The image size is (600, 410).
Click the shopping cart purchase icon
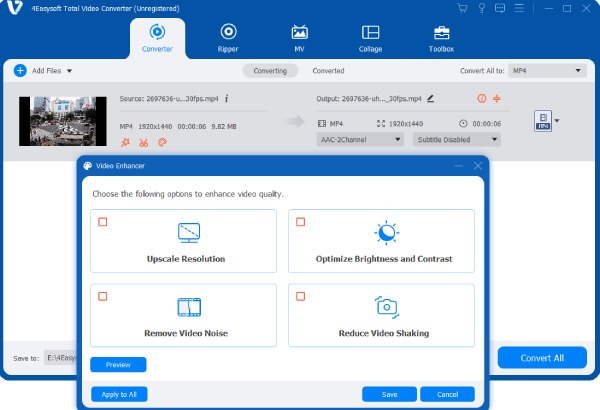point(462,8)
